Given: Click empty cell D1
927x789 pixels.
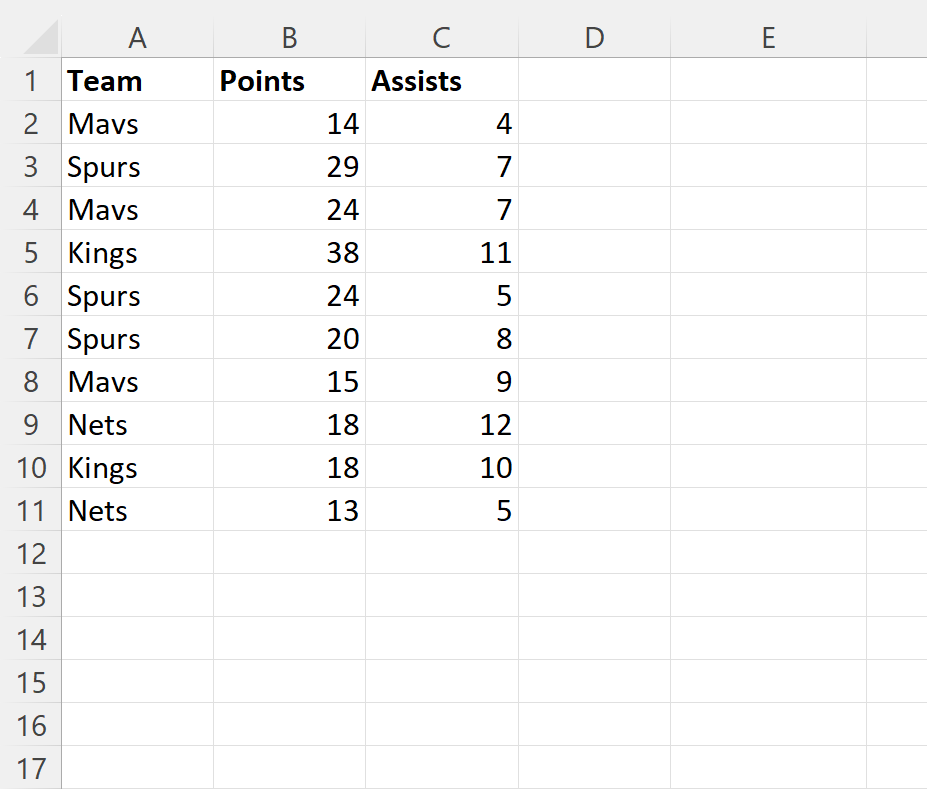Looking at the screenshot, I should tap(594, 81).
